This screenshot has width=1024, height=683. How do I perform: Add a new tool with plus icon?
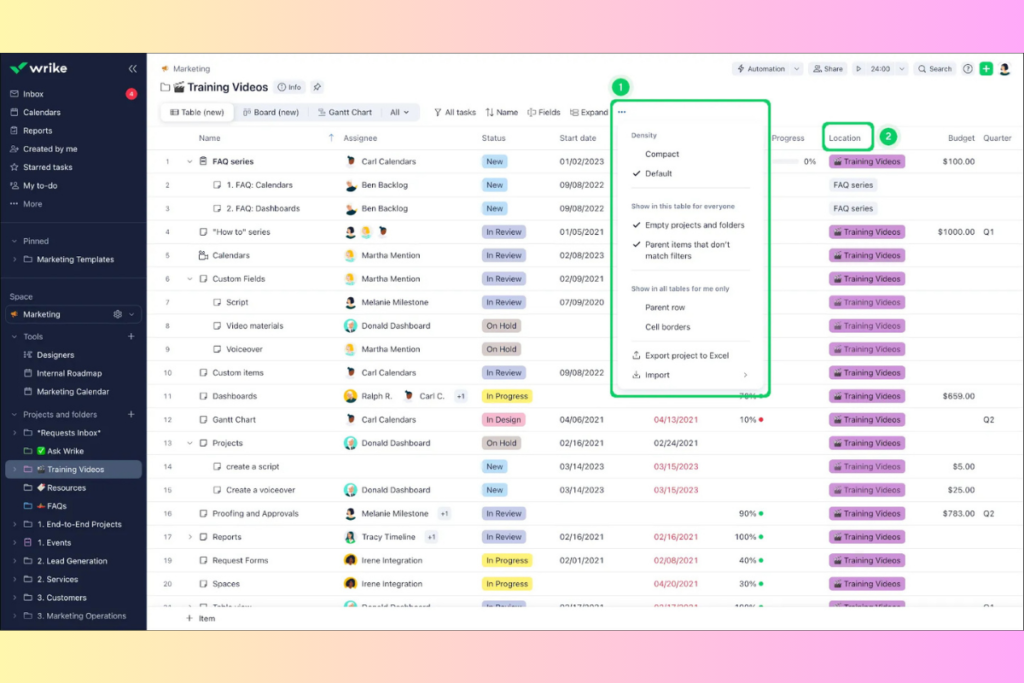[131, 336]
